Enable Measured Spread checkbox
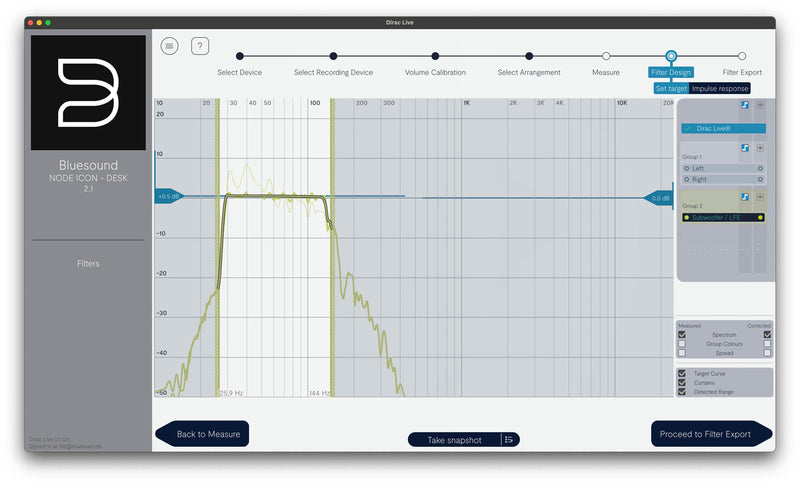Viewport: 800px width, 484px height. 682,353
